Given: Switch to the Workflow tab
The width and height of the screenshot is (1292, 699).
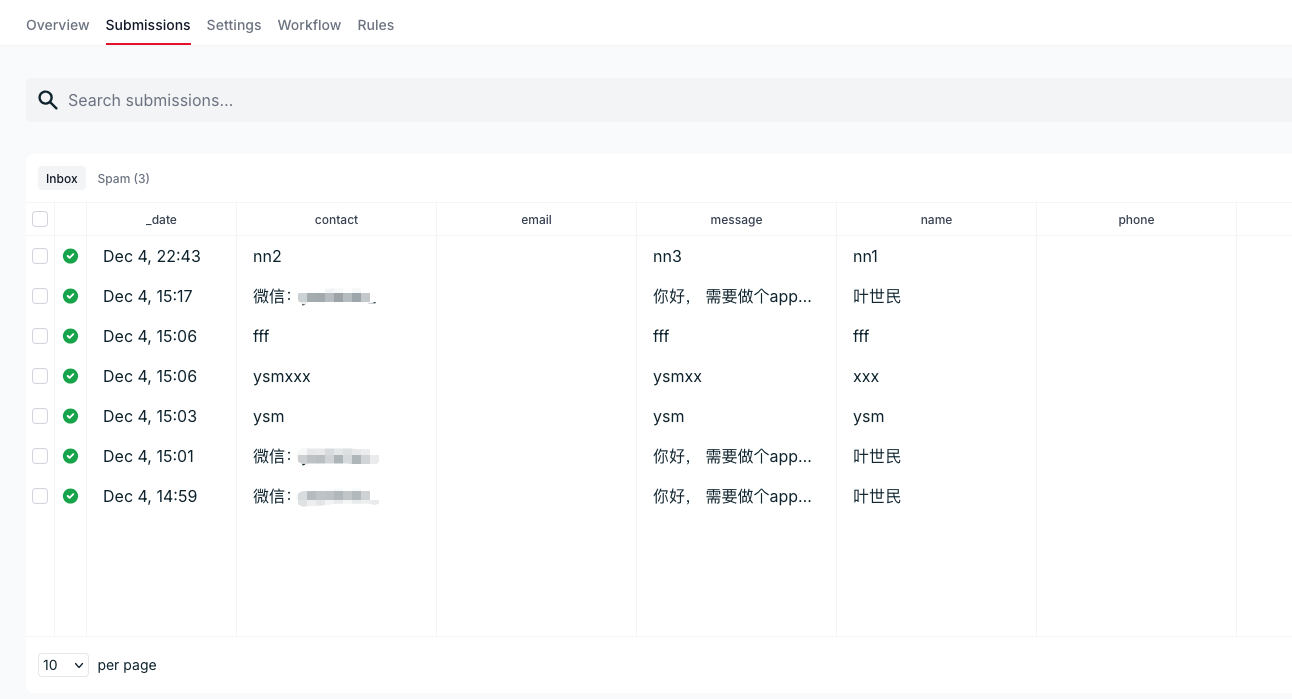Looking at the screenshot, I should [309, 25].
